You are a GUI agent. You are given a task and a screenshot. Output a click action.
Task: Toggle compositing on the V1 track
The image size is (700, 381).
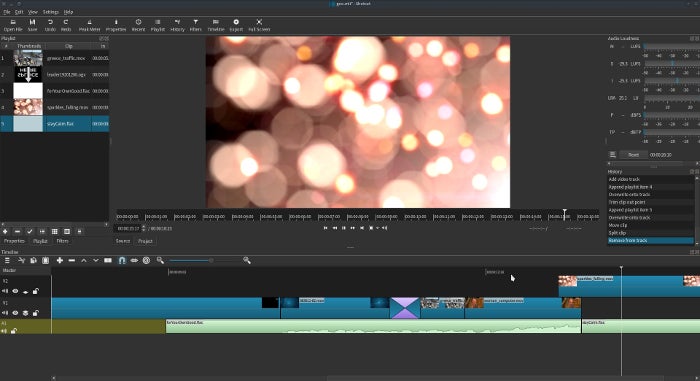tap(25, 313)
